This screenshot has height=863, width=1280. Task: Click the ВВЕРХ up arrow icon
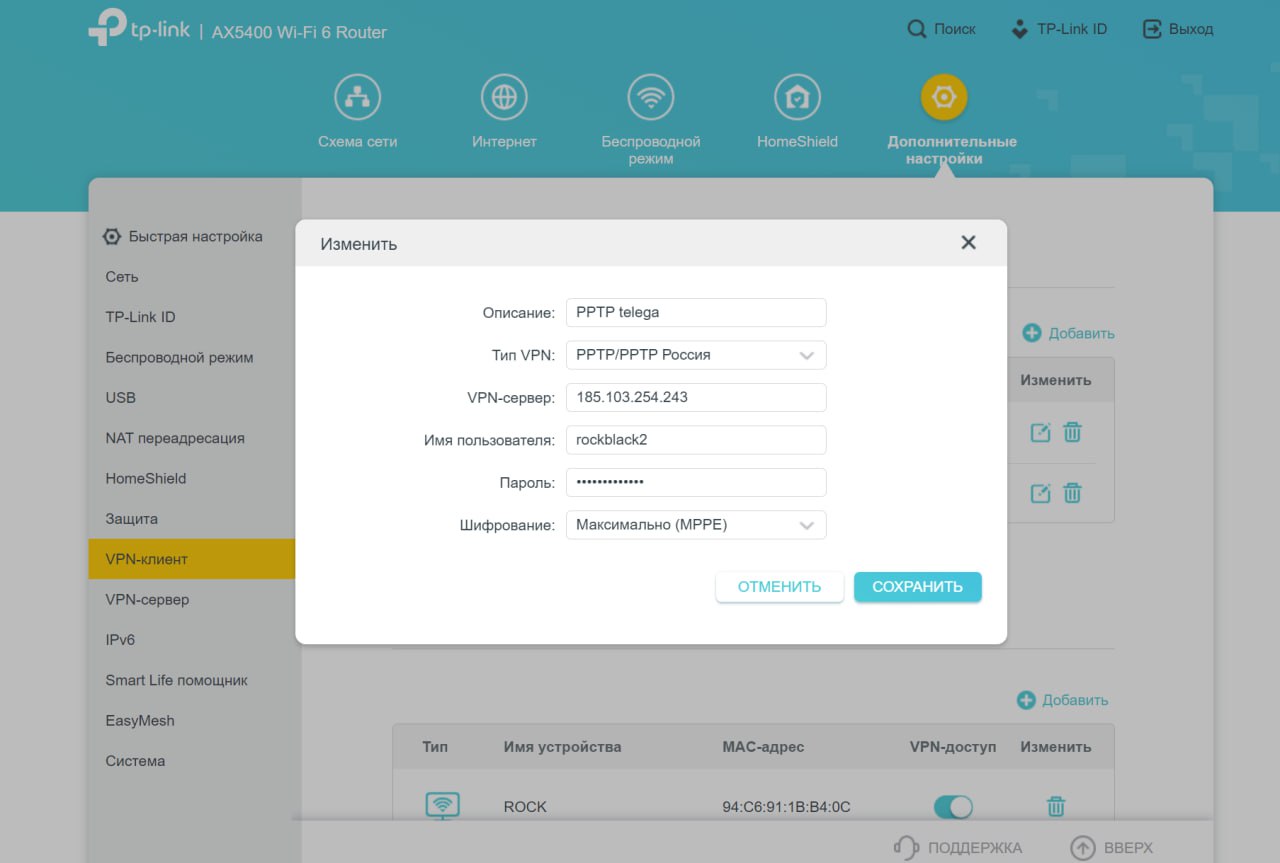(1083, 848)
